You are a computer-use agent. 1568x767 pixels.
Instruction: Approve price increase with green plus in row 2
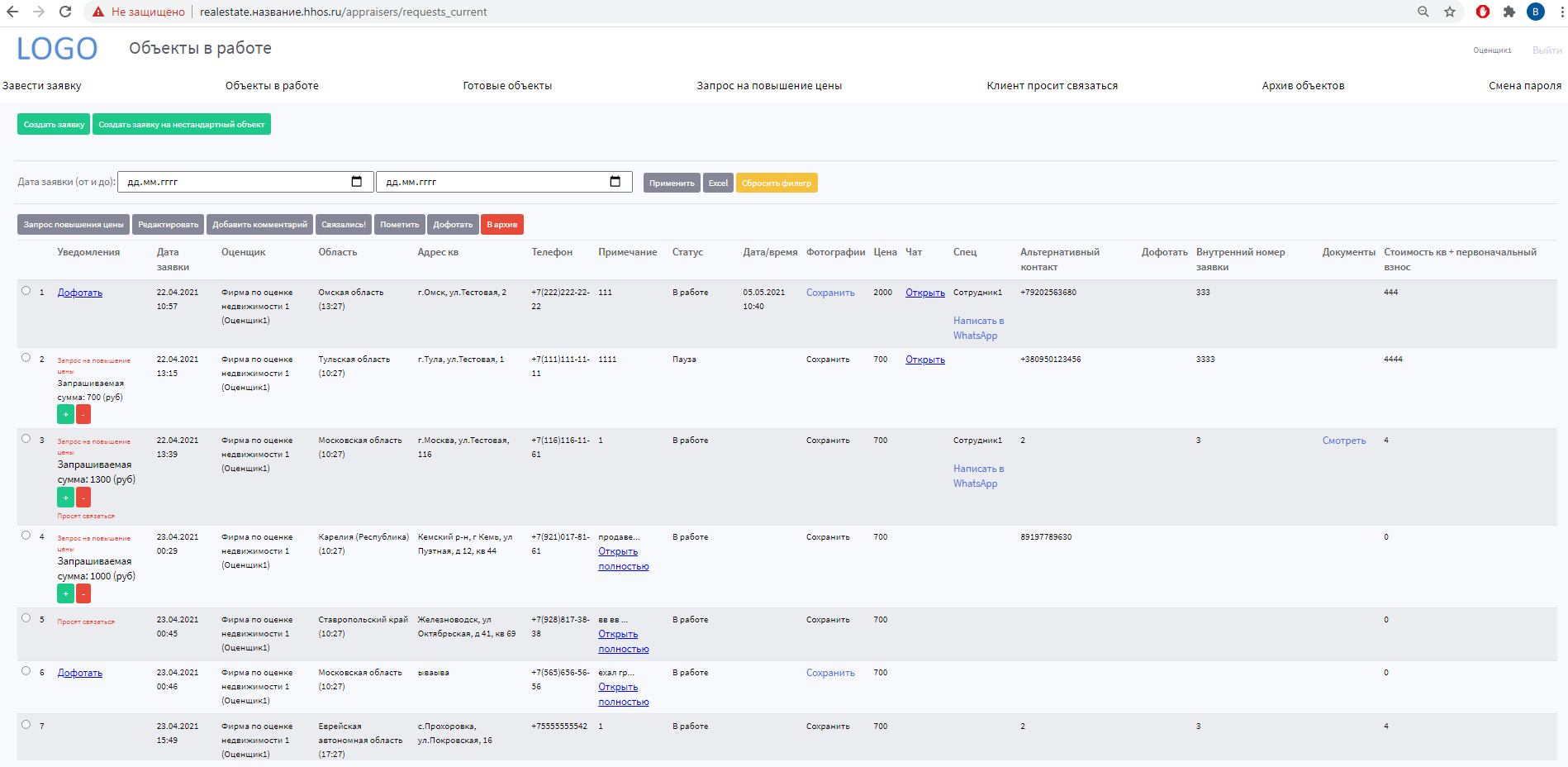click(x=65, y=414)
